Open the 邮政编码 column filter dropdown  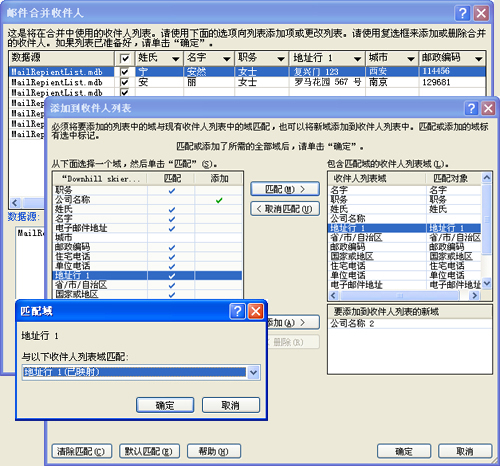click(479, 59)
